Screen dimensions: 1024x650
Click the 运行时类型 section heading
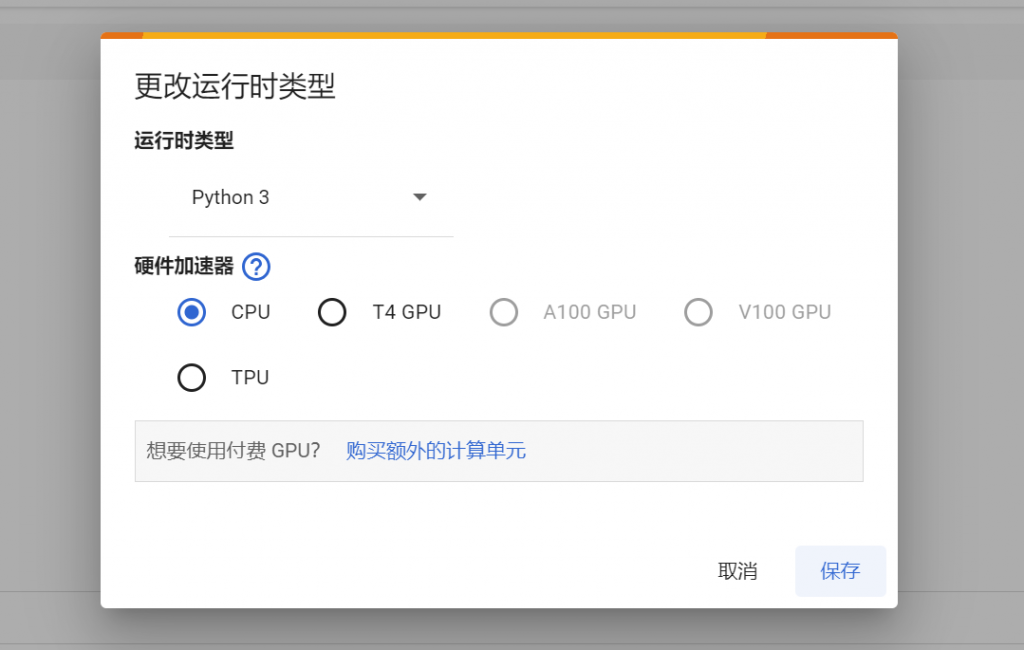coord(184,141)
